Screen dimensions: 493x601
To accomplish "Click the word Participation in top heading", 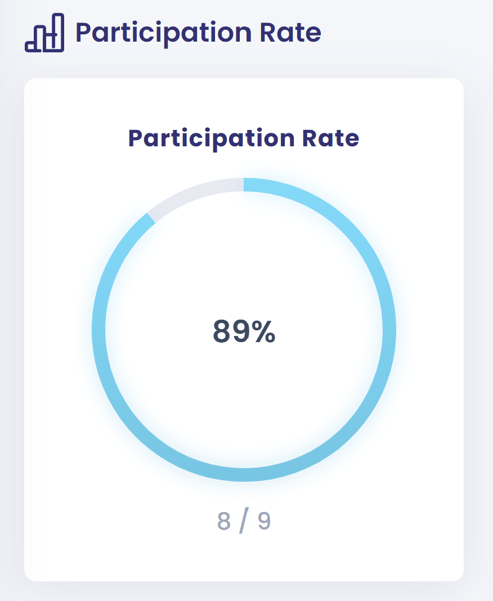I will click(x=164, y=33).
